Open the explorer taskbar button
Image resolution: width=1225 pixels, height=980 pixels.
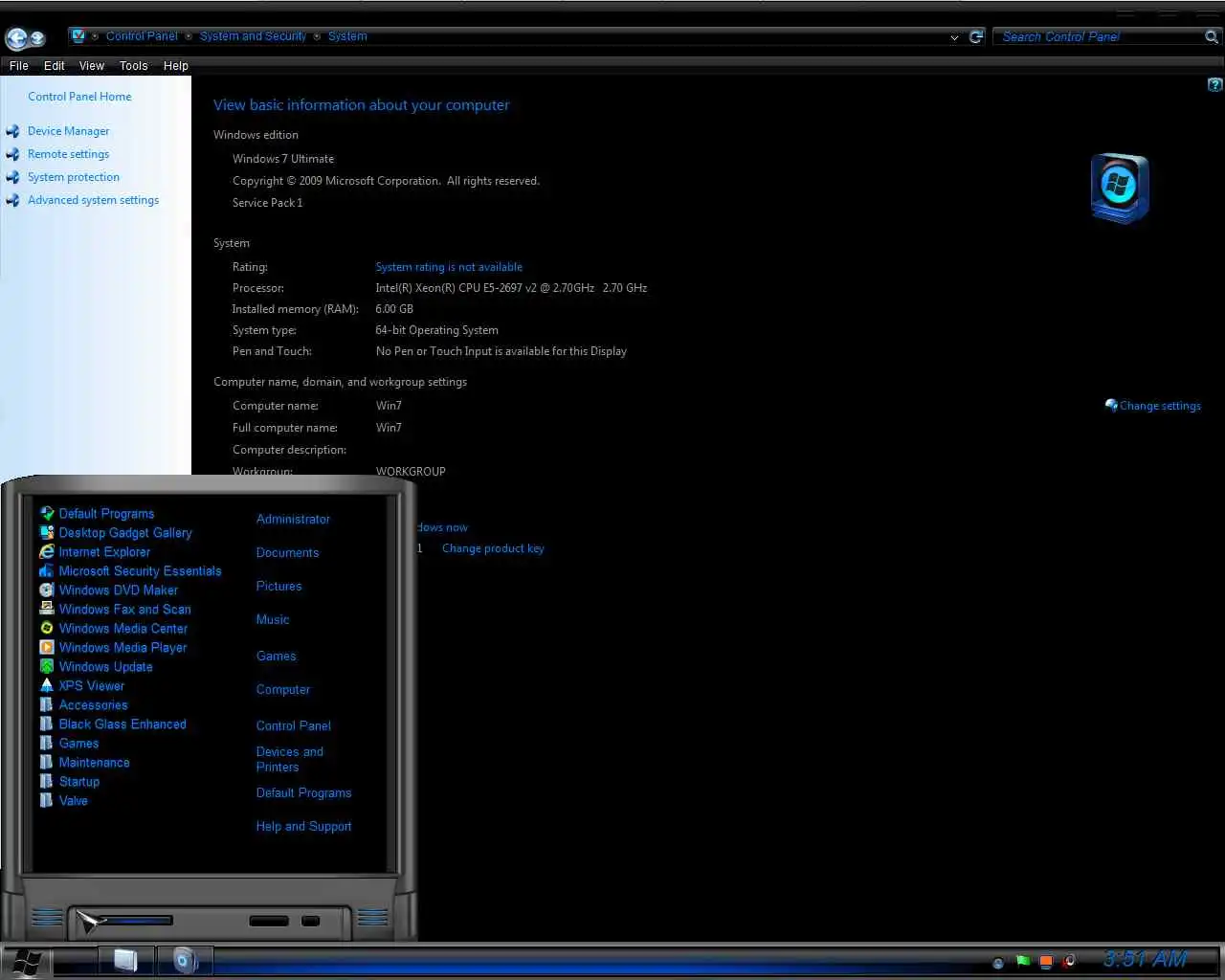pyautogui.click(x=125, y=960)
